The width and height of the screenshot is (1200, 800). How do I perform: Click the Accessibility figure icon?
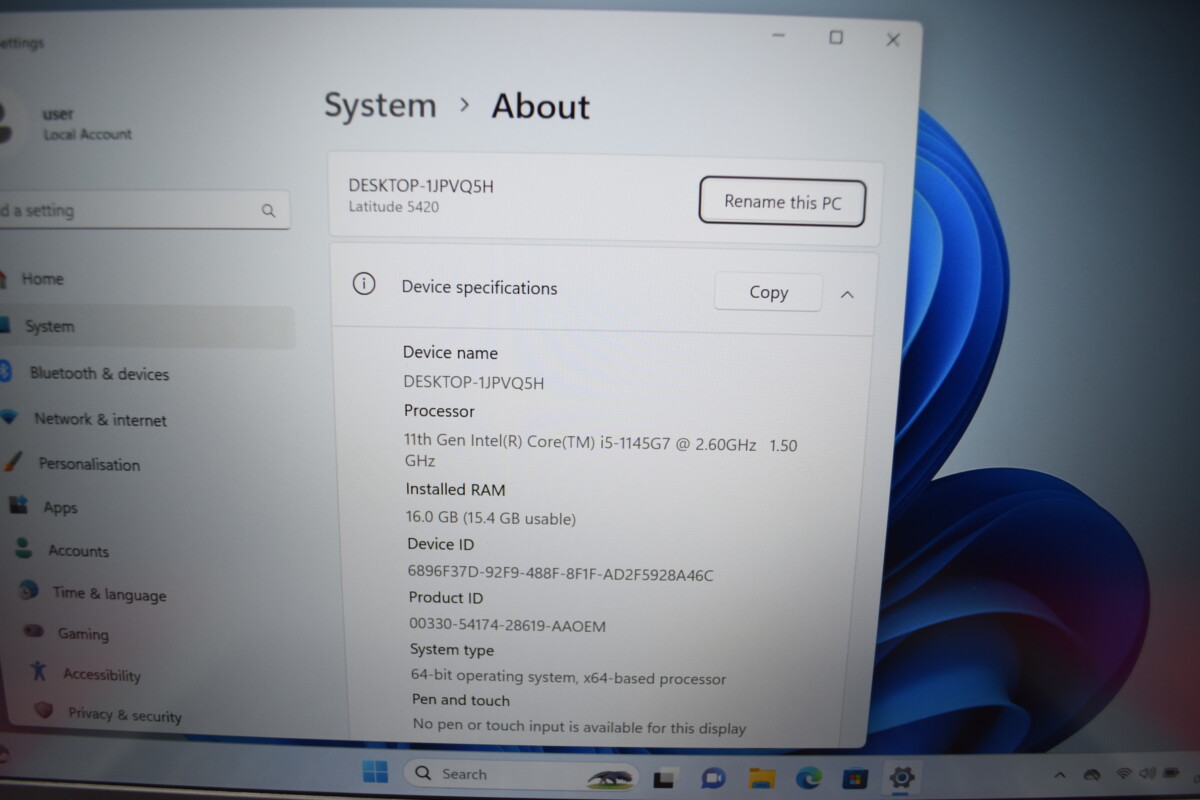click(x=38, y=671)
